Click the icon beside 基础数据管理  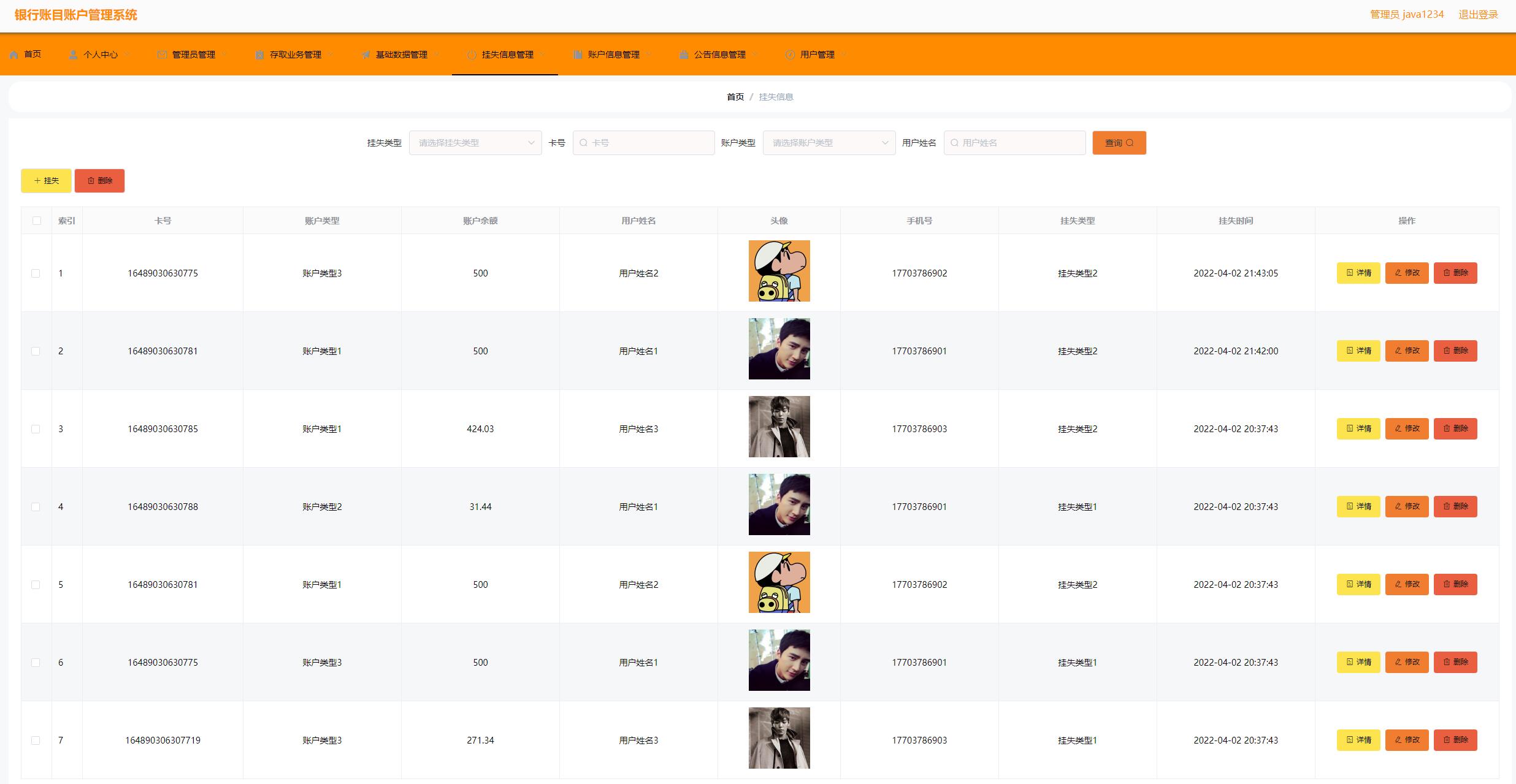(366, 55)
